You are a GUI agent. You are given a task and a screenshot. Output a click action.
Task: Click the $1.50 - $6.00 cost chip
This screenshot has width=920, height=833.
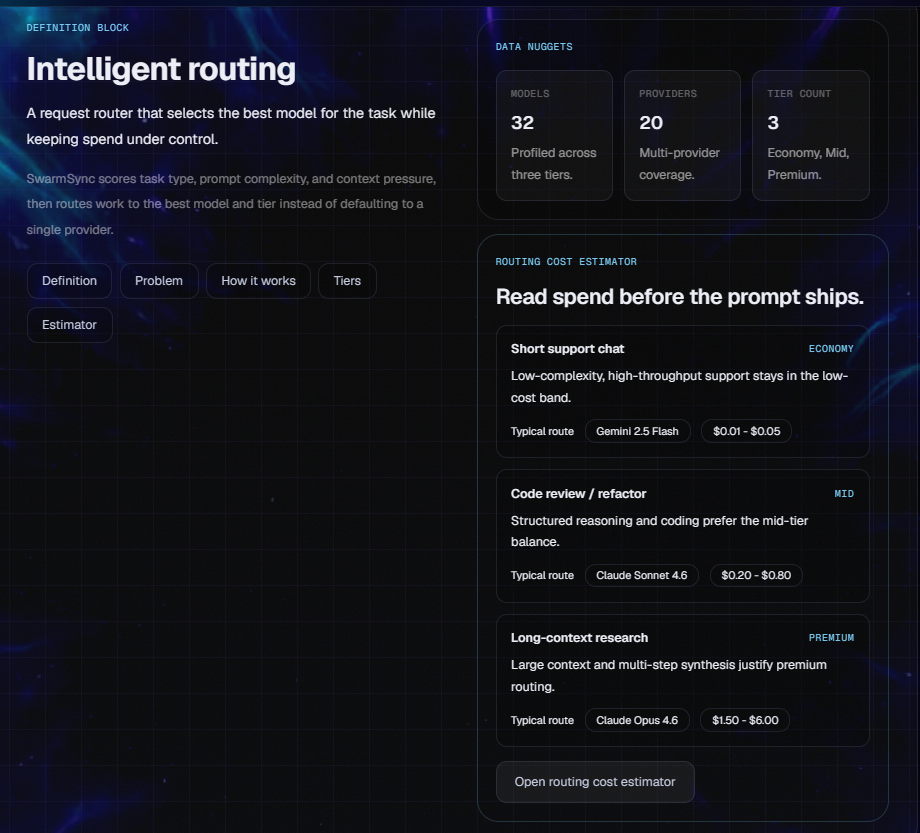click(x=745, y=720)
